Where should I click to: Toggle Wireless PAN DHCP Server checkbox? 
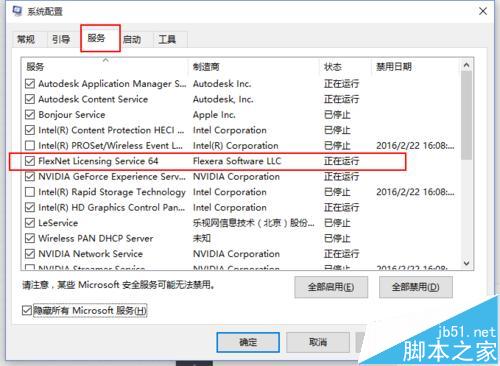tap(30, 238)
